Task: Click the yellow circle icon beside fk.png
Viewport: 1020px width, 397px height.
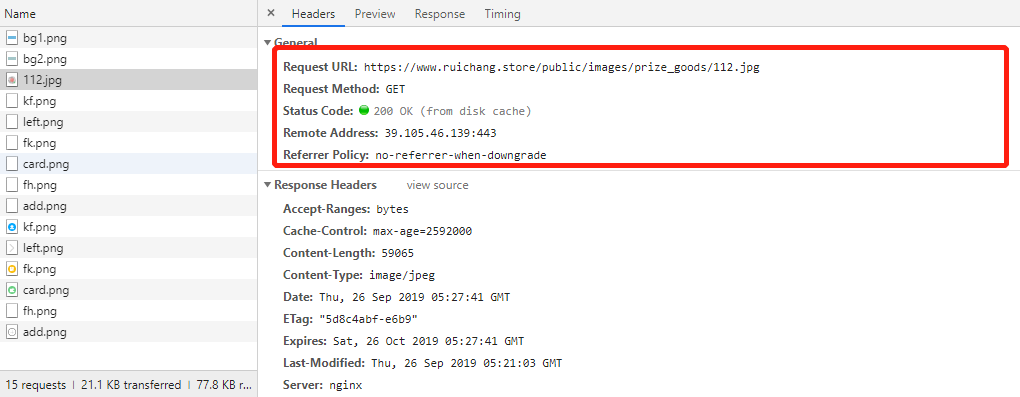Action: (x=12, y=269)
